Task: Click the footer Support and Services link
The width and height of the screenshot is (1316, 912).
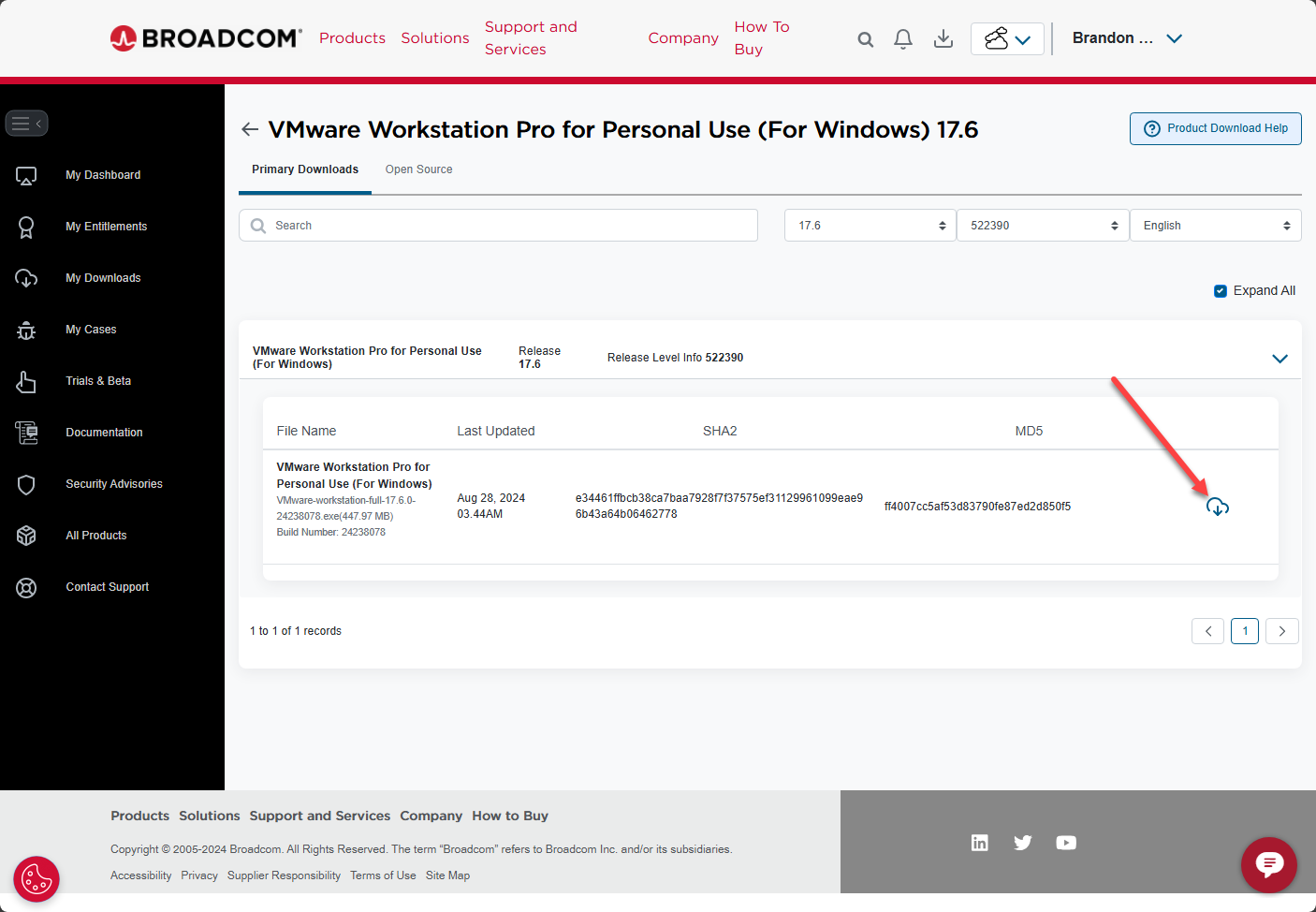Action: pos(320,816)
